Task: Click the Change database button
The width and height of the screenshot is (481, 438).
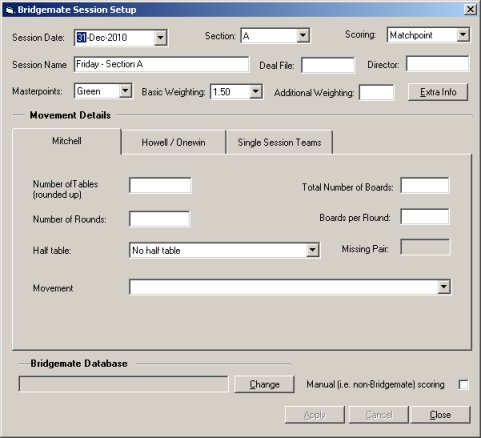Action: pyautogui.click(x=264, y=384)
